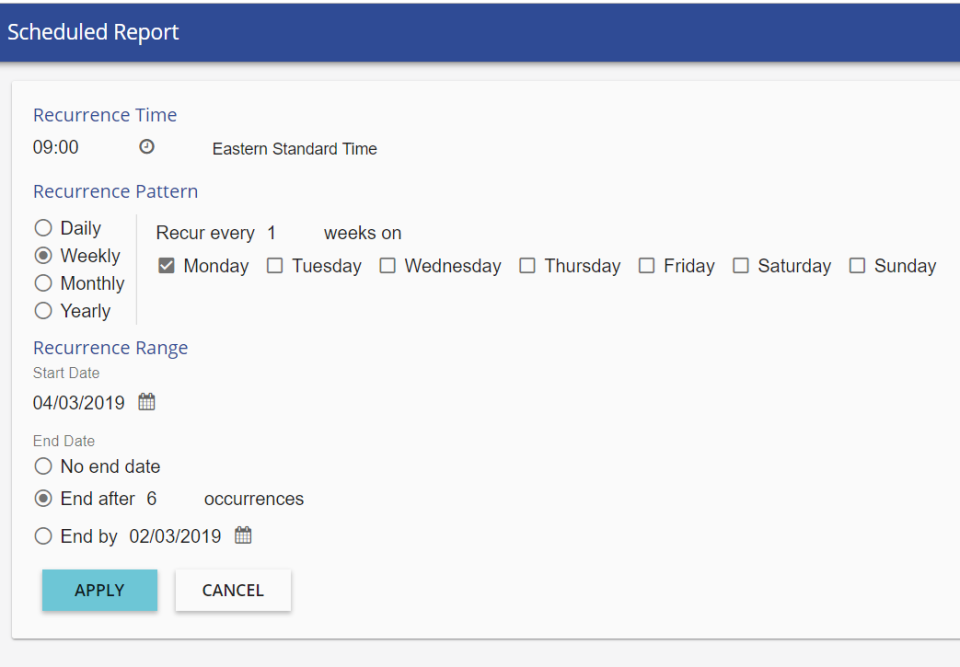Tick the Thursday checkbox
The image size is (960, 667).
pyautogui.click(x=527, y=266)
